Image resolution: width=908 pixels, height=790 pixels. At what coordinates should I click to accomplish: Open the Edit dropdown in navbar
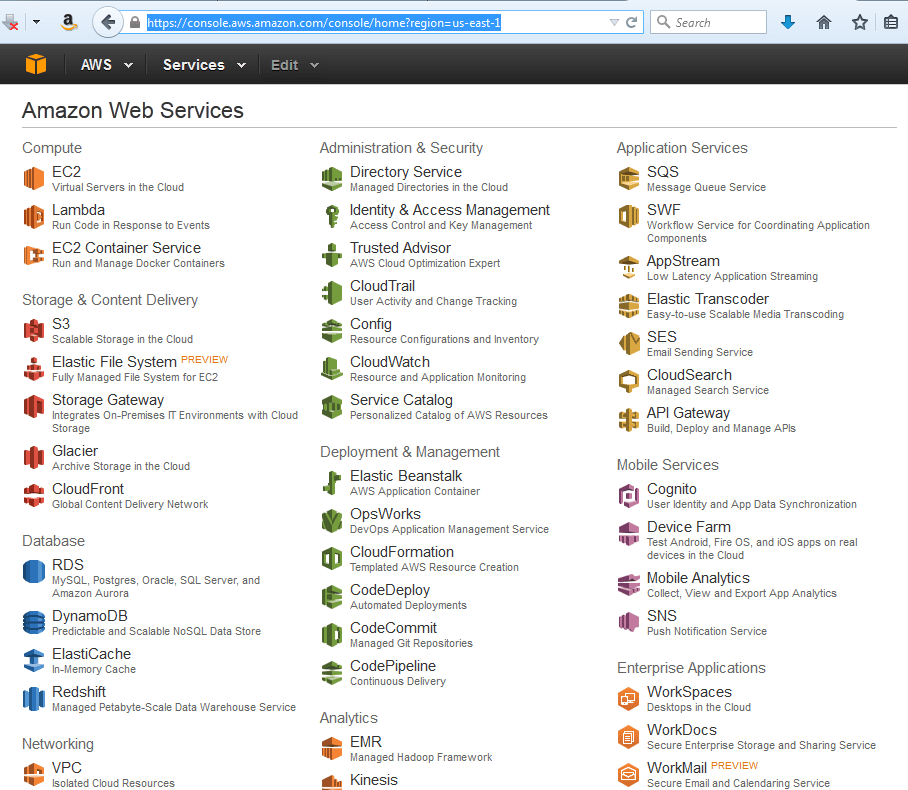(x=295, y=65)
